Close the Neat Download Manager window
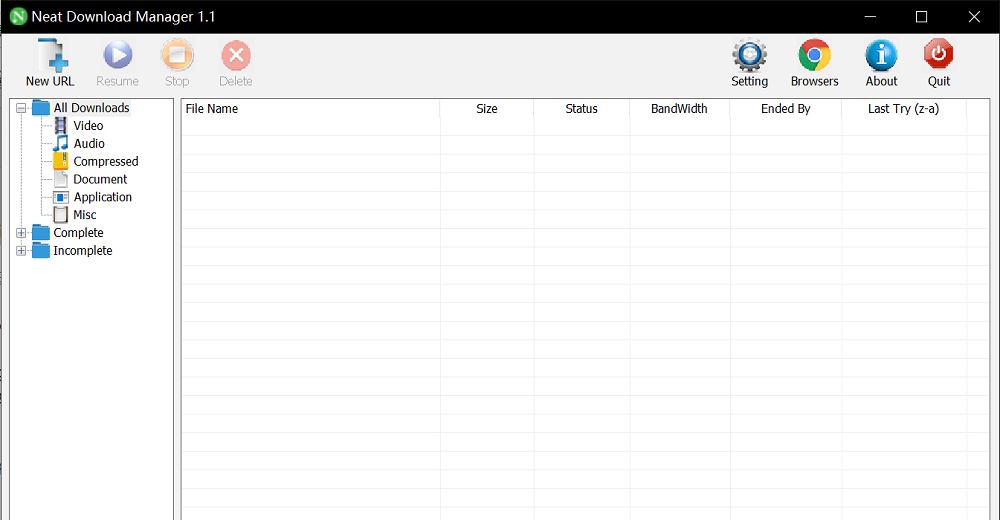This screenshot has width=1000, height=520. click(974, 17)
